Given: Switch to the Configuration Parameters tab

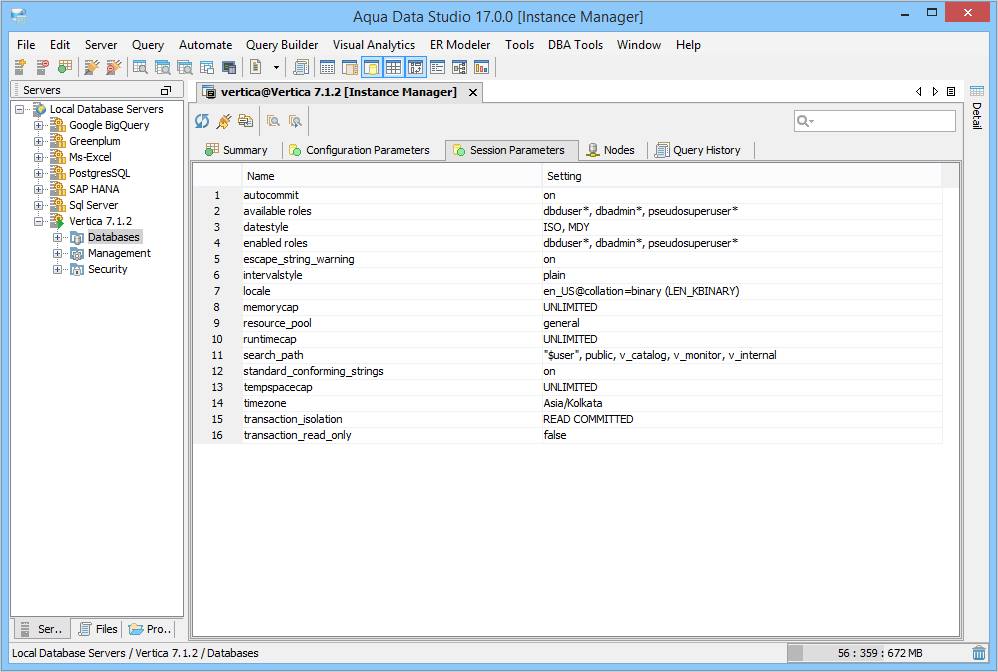Looking at the screenshot, I should (360, 150).
